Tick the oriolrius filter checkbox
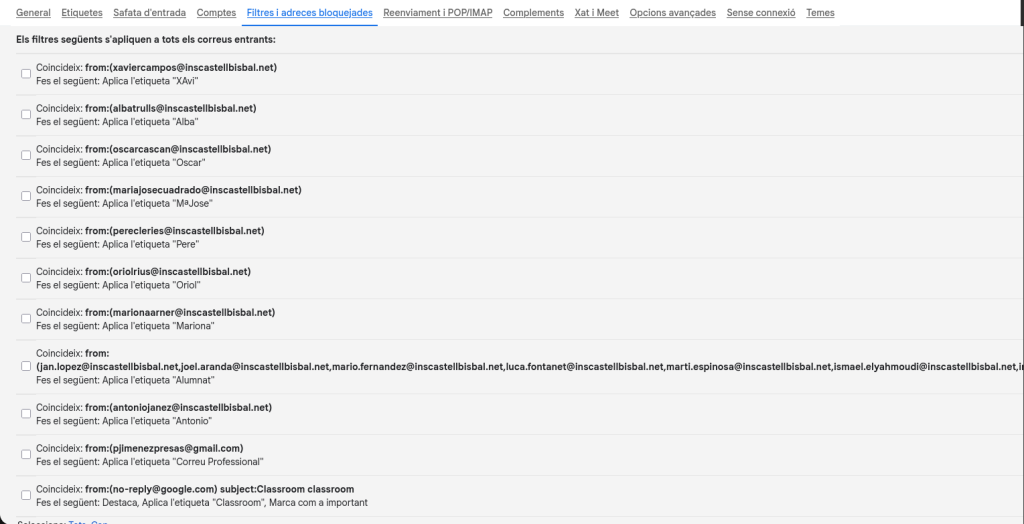The image size is (1024, 524). pos(26,278)
